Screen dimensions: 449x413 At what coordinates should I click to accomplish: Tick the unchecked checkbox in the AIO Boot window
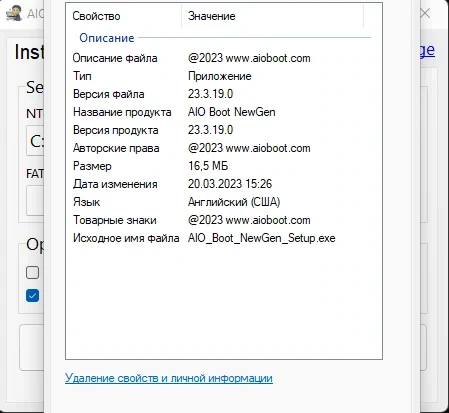click(32, 272)
